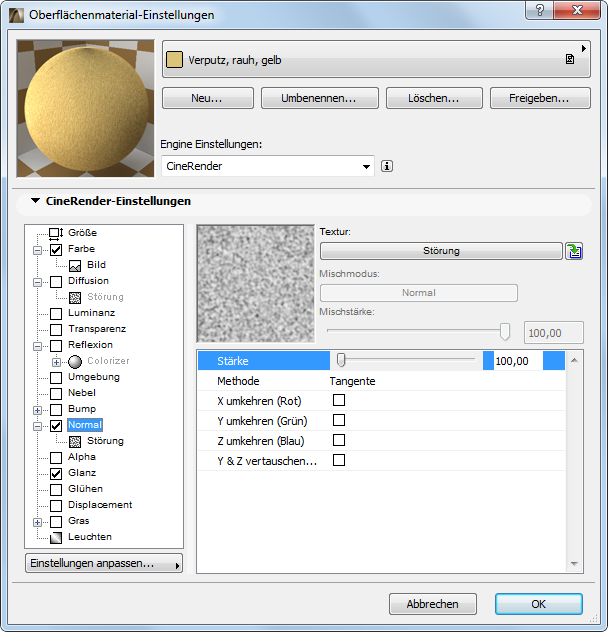608x632 pixels.
Task: Click the Störung texture button
Action: [x=441, y=251]
